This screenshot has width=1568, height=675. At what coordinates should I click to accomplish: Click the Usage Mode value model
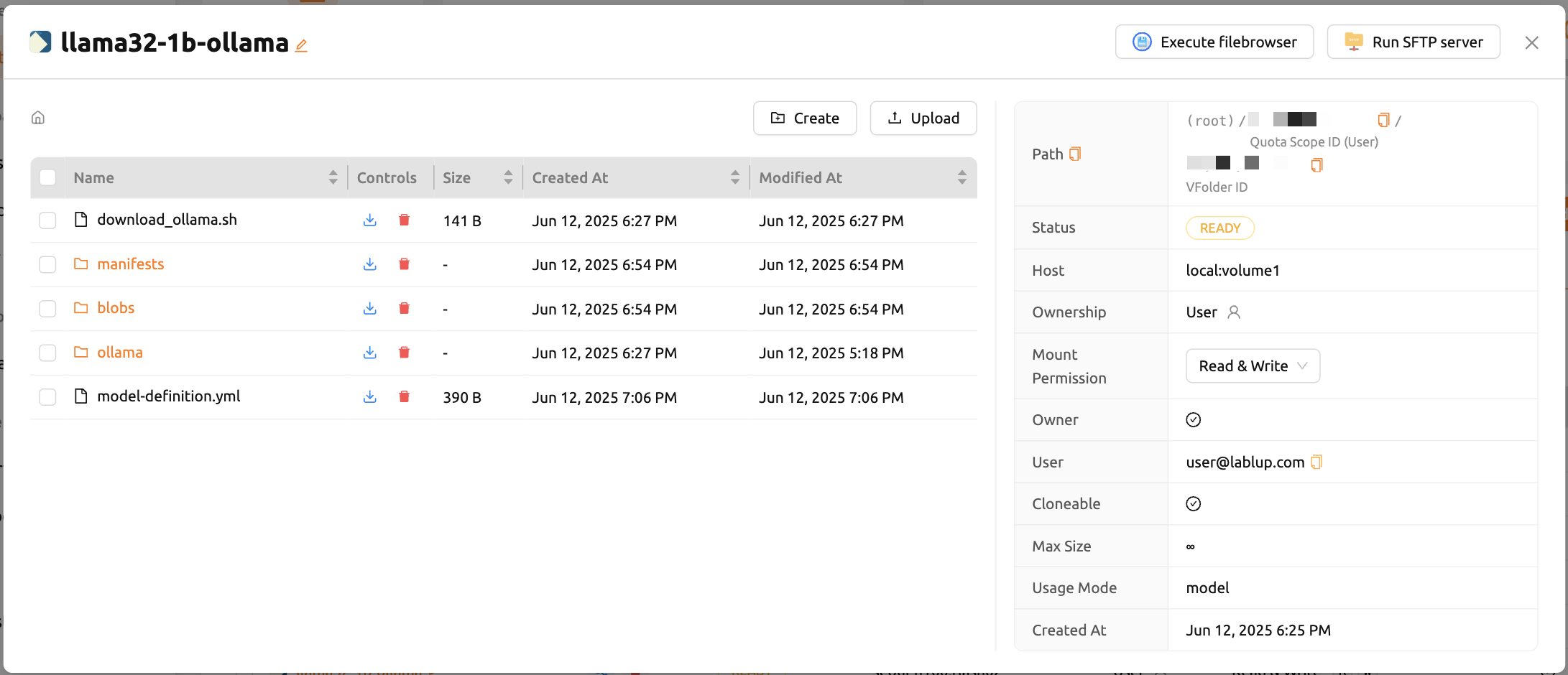[1207, 587]
